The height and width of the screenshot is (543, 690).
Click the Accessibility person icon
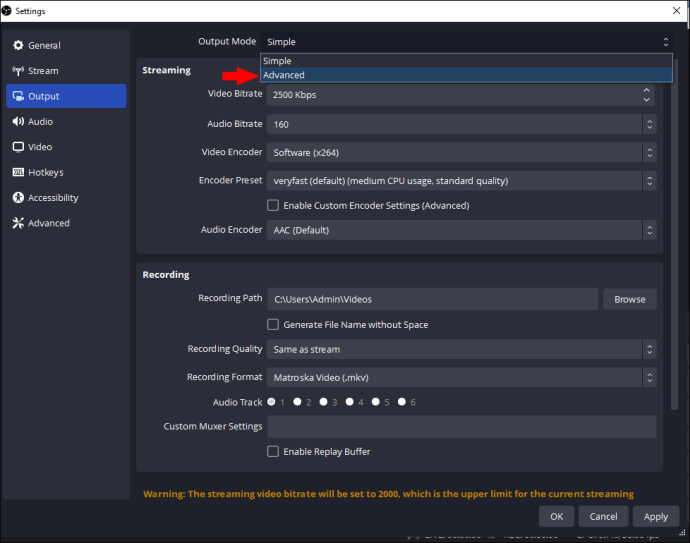click(18, 198)
